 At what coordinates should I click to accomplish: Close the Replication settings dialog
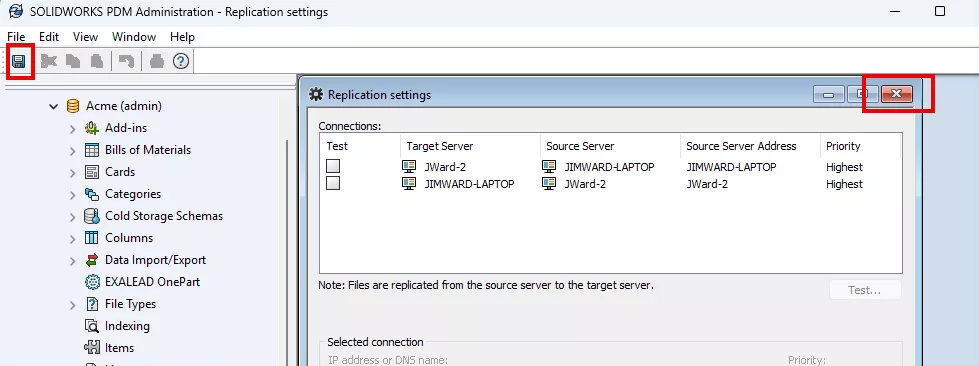point(897,94)
